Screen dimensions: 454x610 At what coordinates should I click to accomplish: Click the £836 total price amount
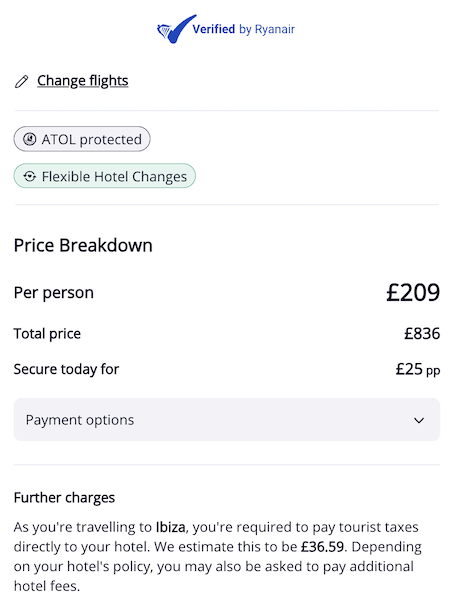(422, 334)
